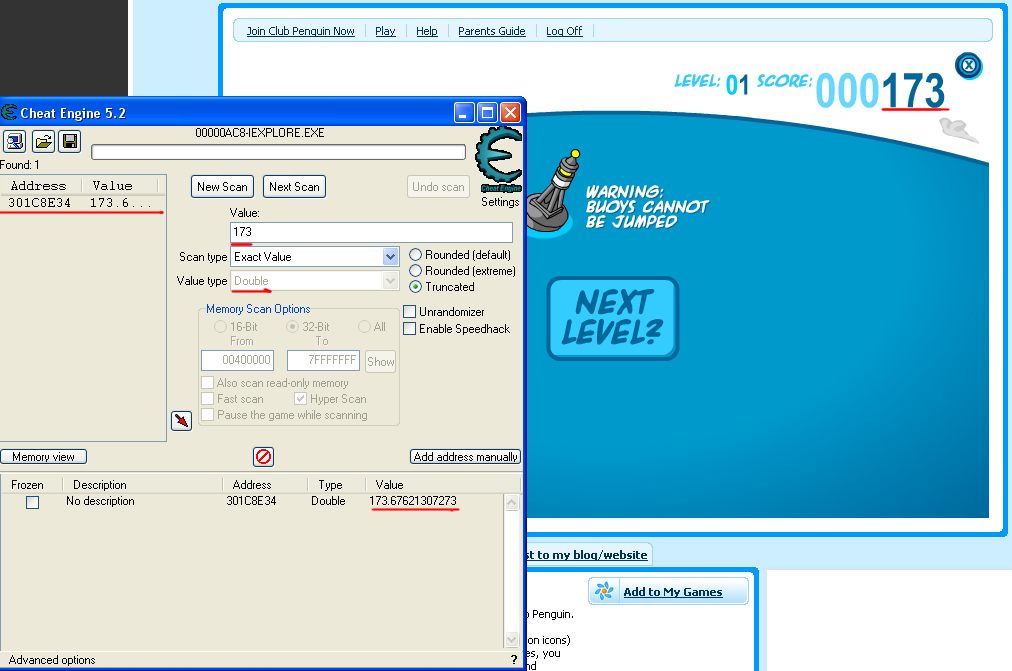Viewport: 1012px width, 671px height.
Task: Click the Type column header in address table
Action: pyautogui.click(x=330, y=485)
